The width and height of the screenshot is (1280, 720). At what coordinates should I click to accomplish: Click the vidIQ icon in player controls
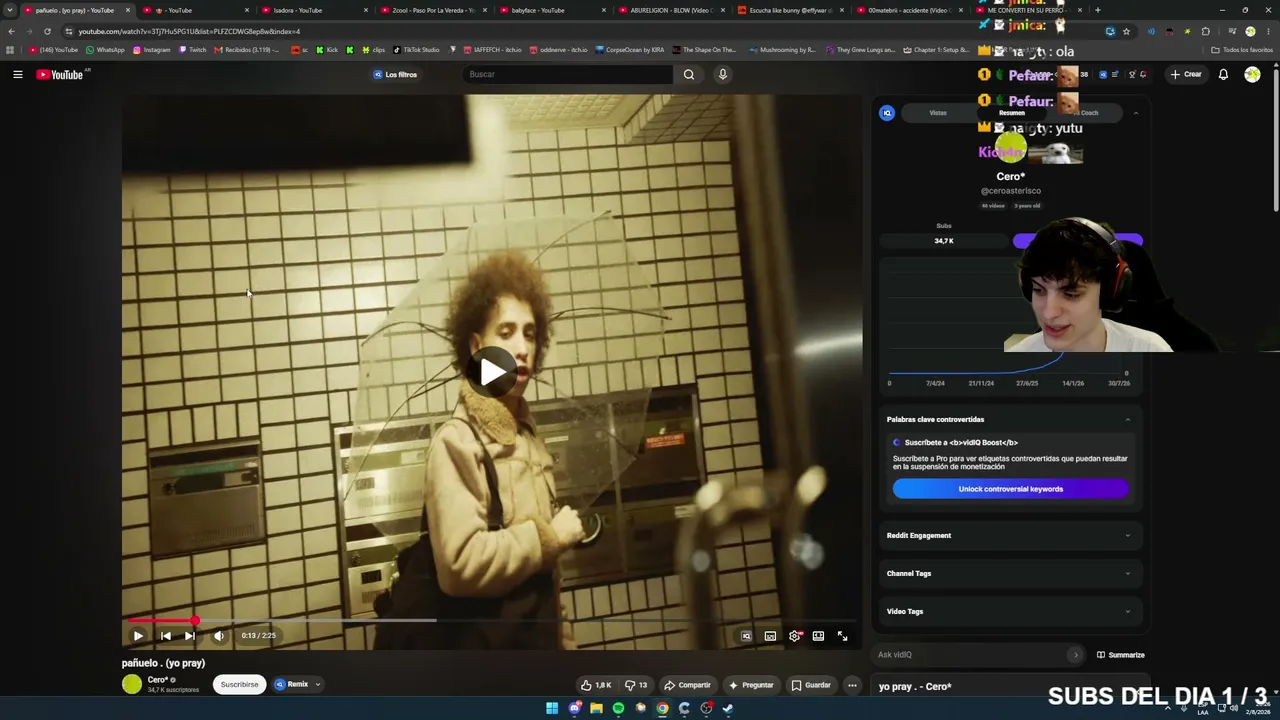click(x=746, y=636)
